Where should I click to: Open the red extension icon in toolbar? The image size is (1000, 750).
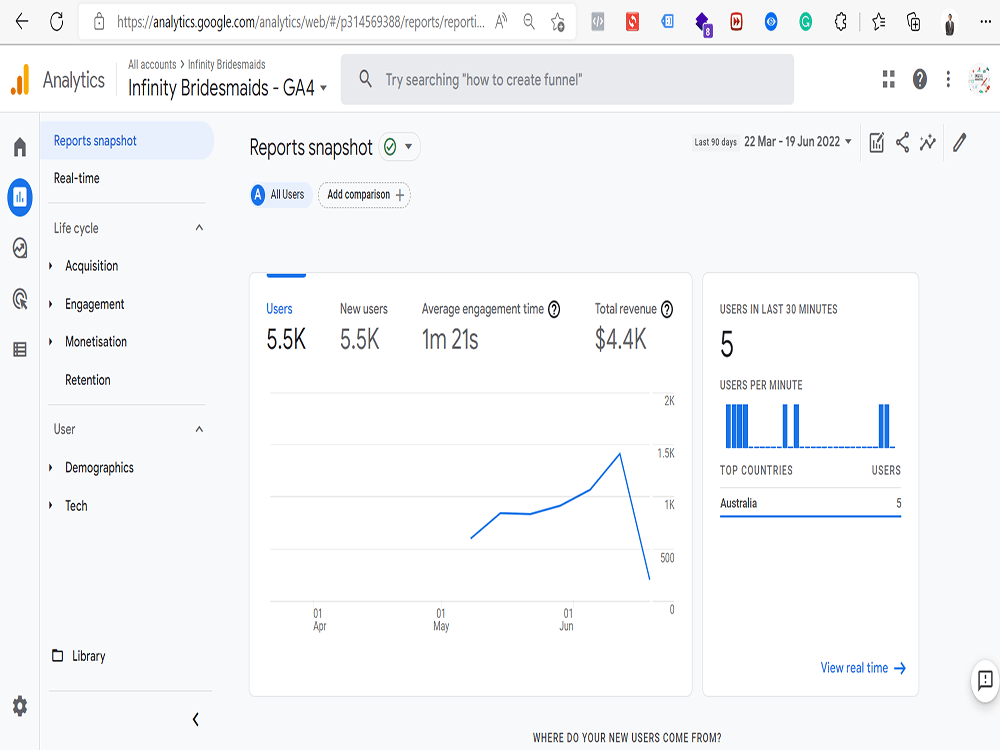point(632,22)
